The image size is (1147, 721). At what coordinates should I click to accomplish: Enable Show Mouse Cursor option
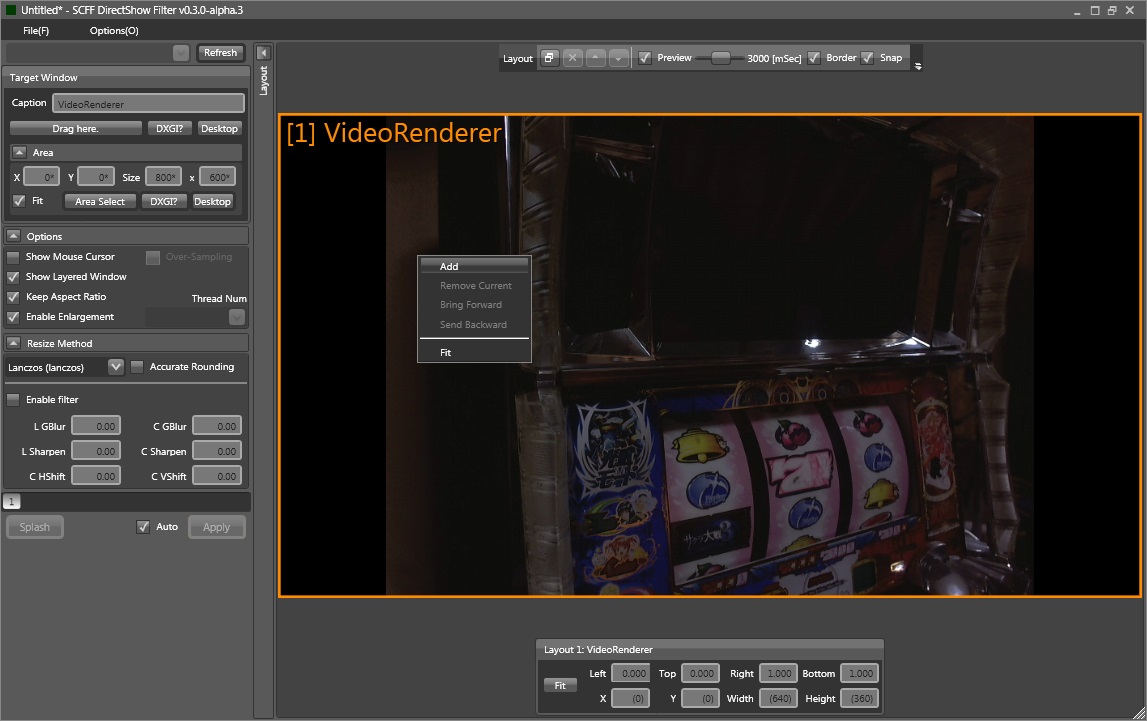[13, 257]
